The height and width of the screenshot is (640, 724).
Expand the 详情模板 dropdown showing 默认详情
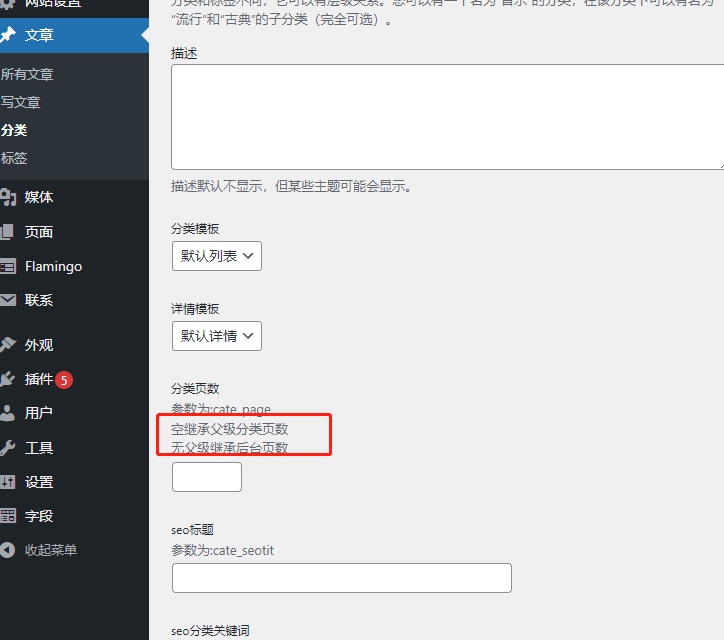(x=216, y=336)
